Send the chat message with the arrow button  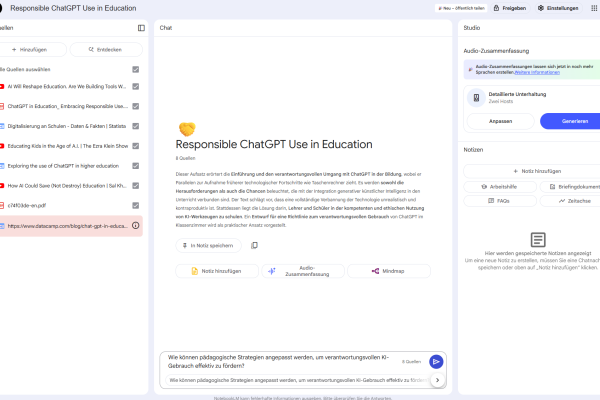point(436,361)
